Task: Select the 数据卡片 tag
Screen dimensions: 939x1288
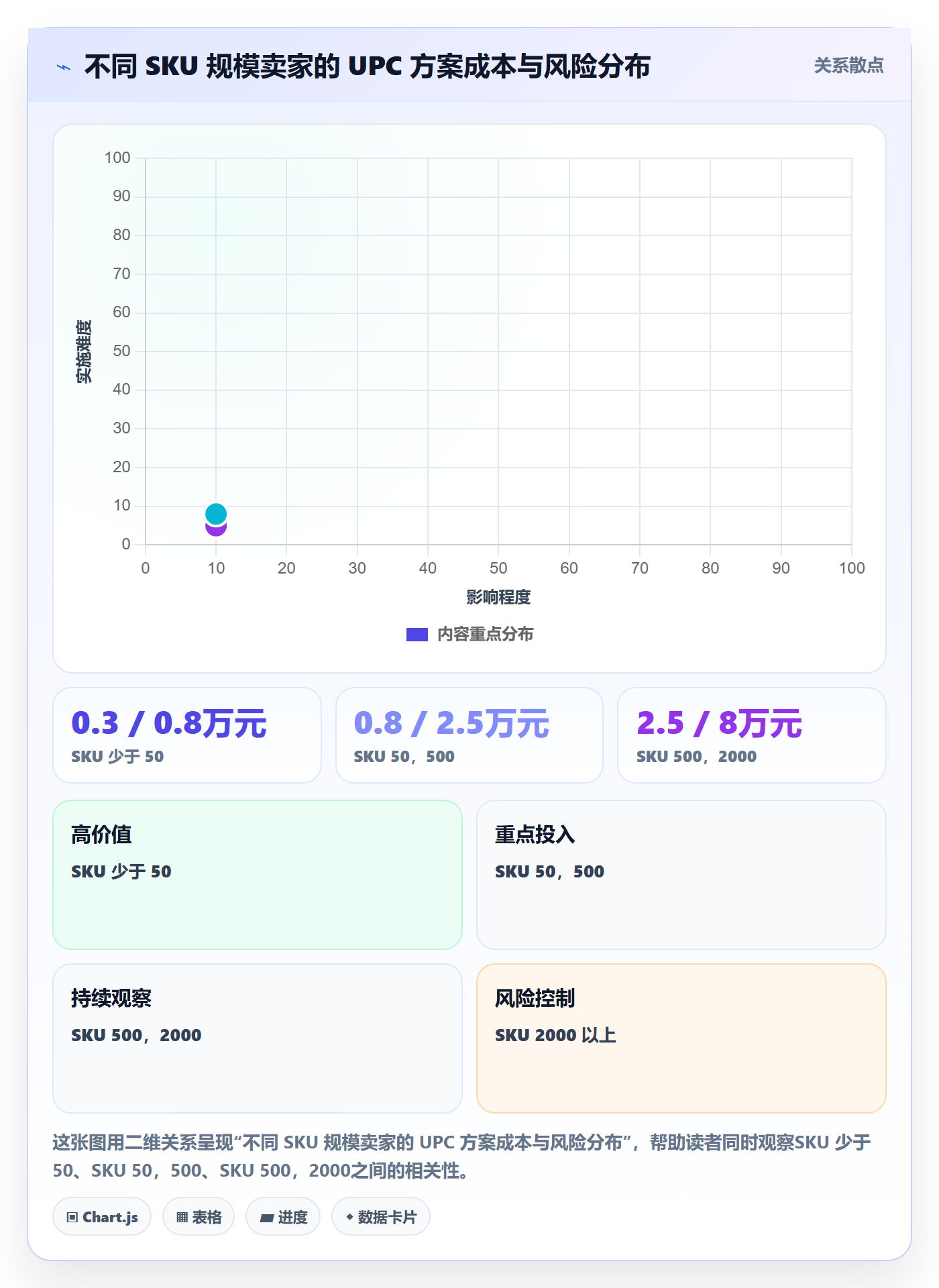Action: [381, 1217]
